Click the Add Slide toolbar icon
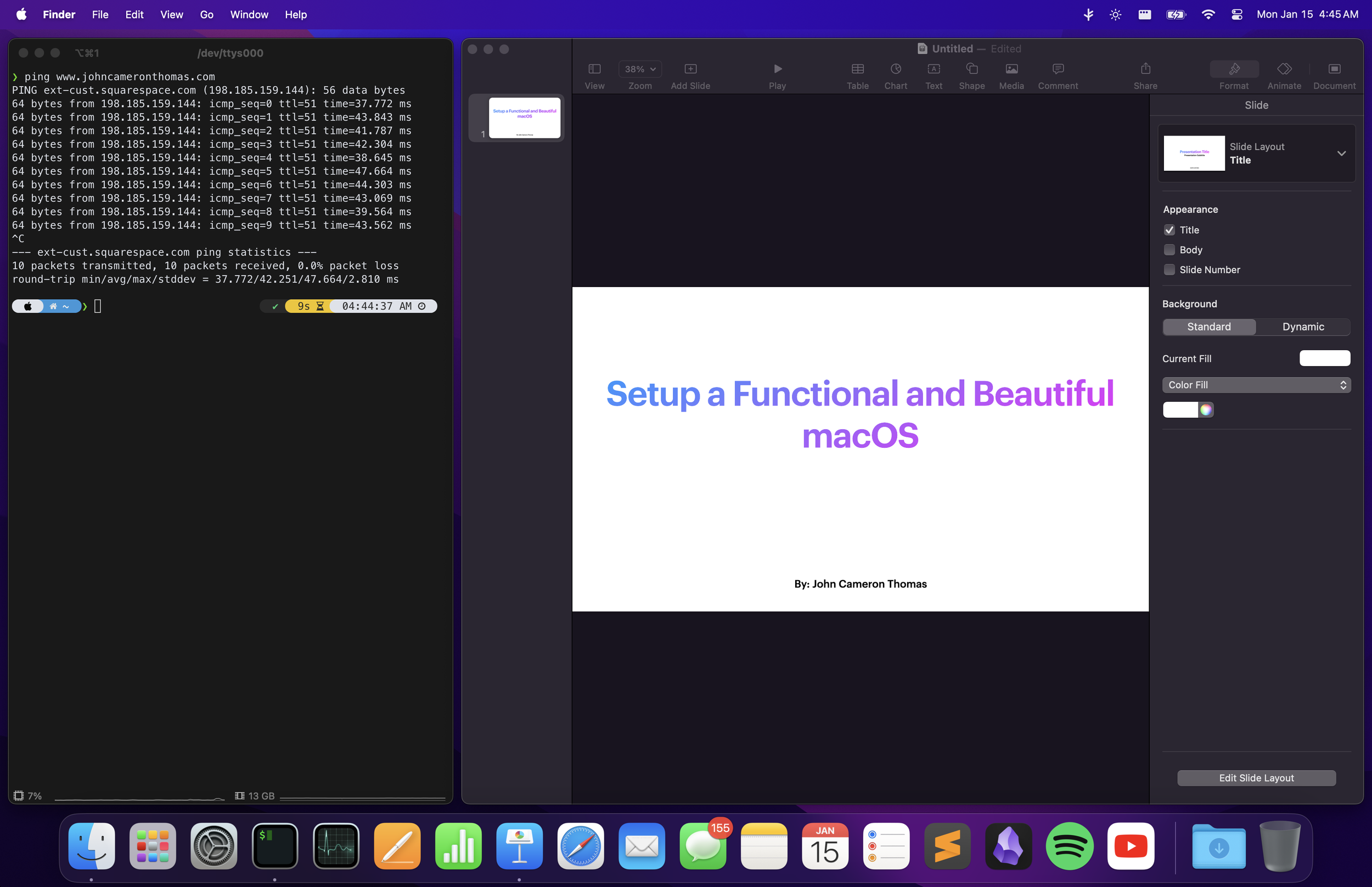This screenshot has height=887, width=1372. 690,69
